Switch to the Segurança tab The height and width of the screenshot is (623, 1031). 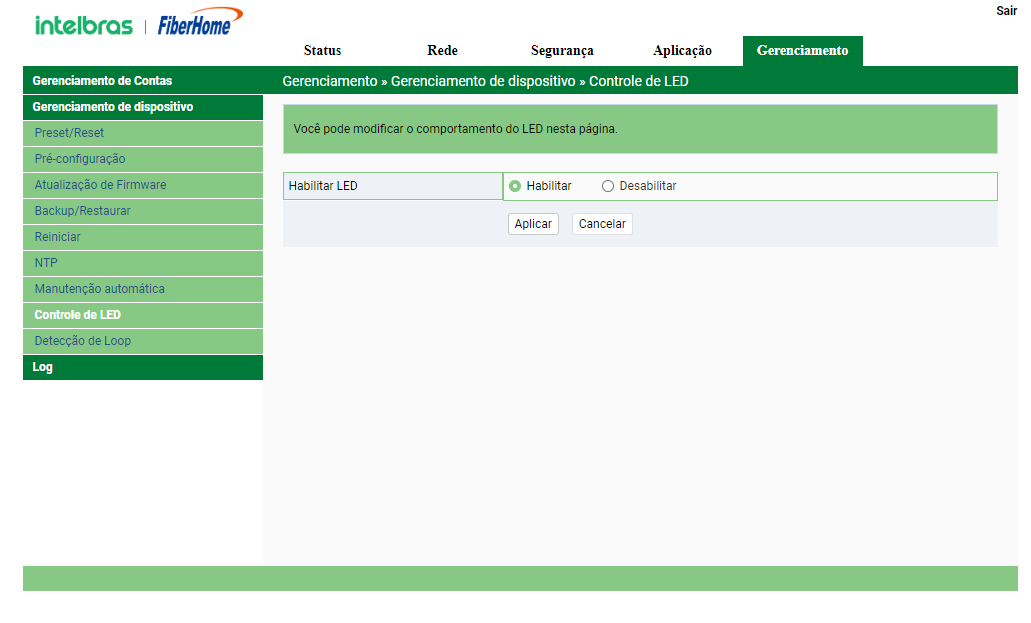click(562, 51)
